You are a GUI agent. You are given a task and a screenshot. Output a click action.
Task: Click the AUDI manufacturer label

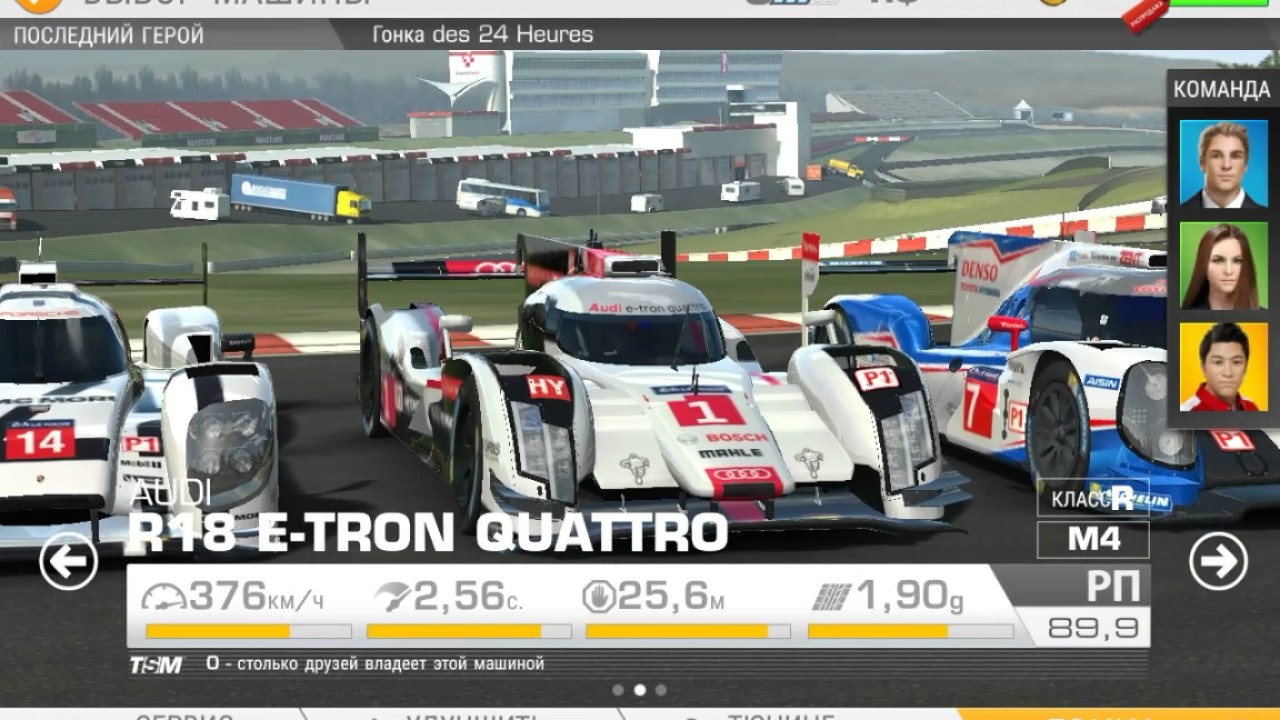171,493
